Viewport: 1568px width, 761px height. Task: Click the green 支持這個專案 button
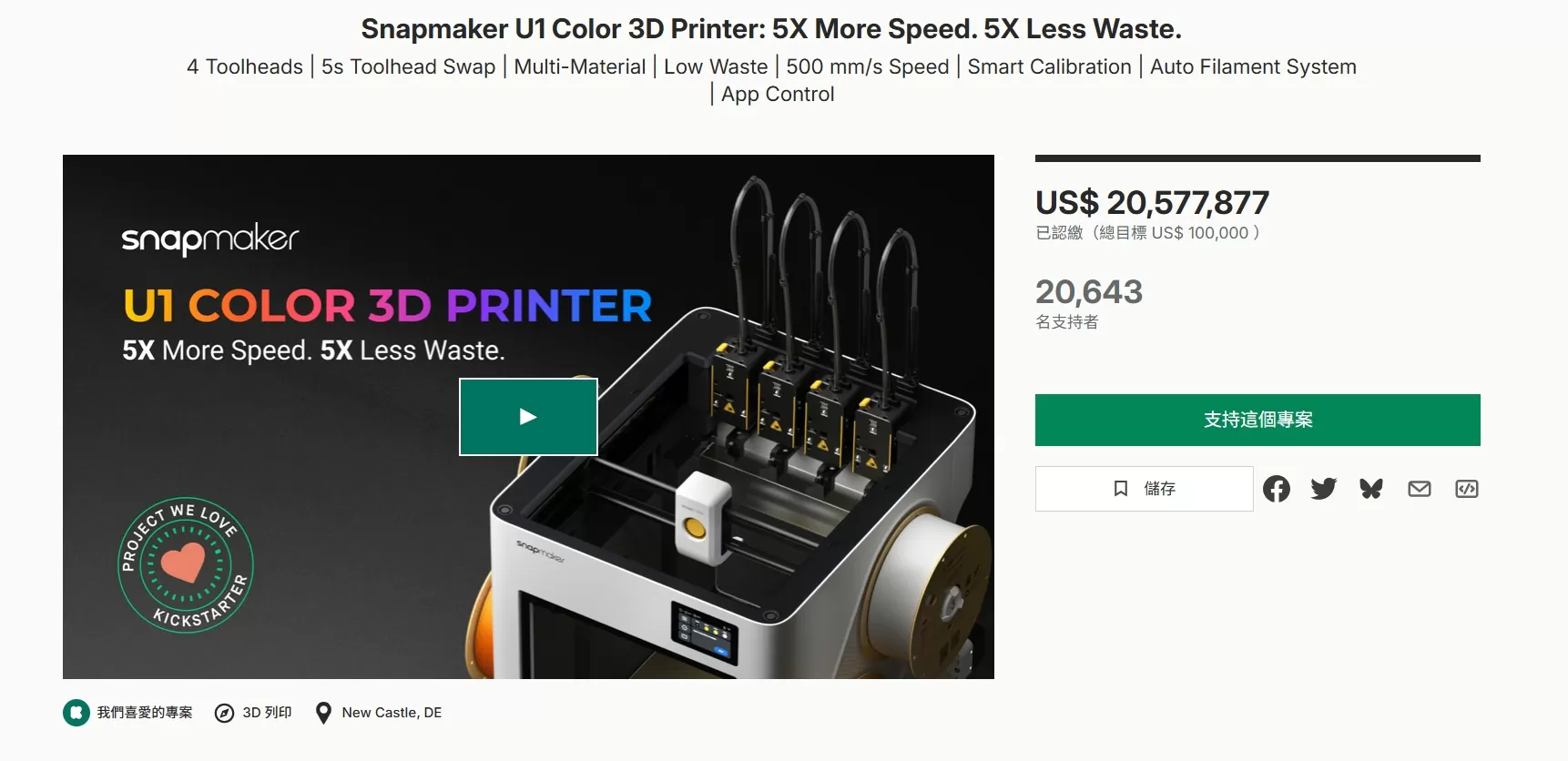pyautogui.click(x=1257, y=420)
